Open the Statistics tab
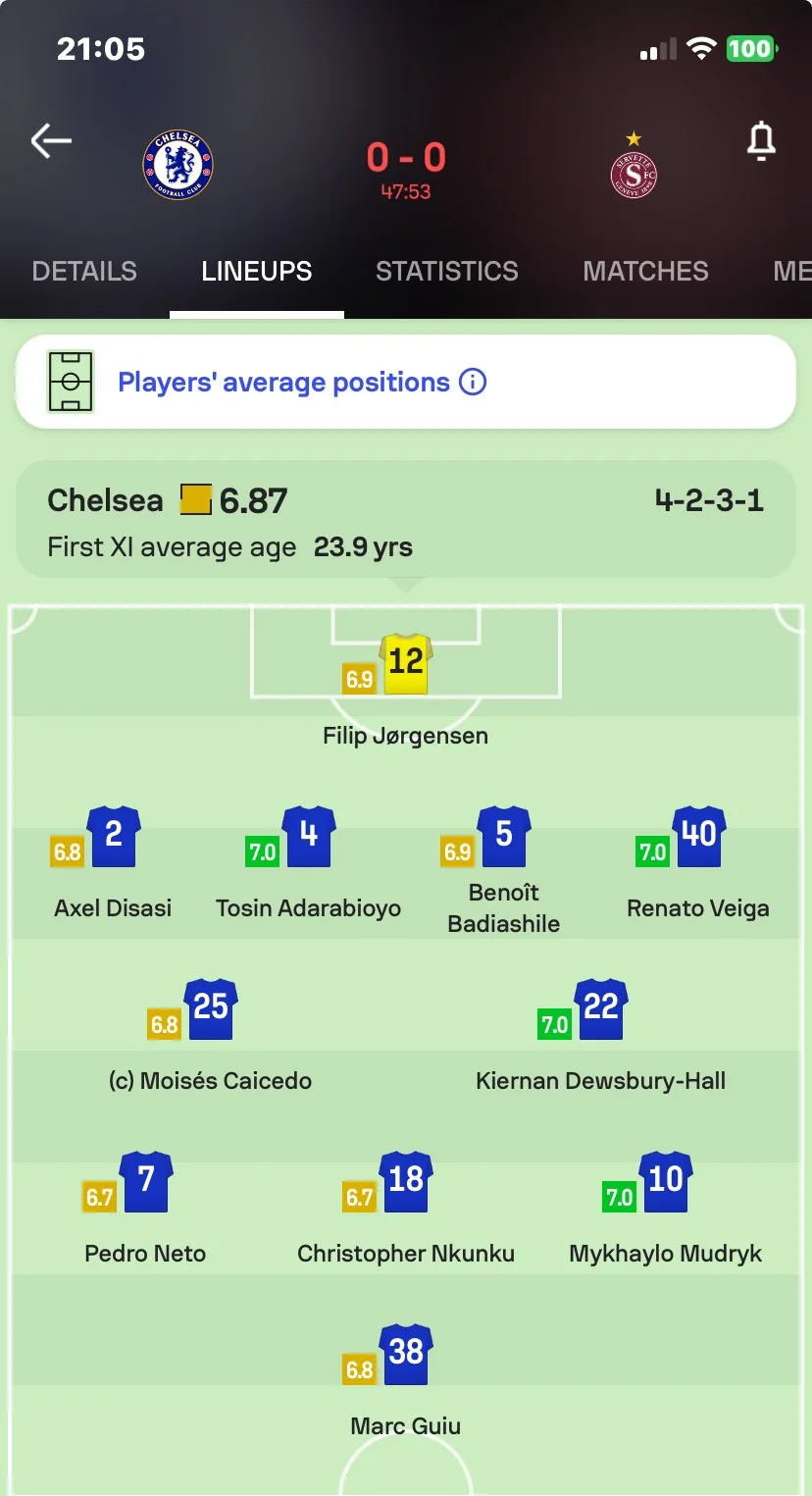This screenshot has width=812, height=1496. (x=447, y=272)
